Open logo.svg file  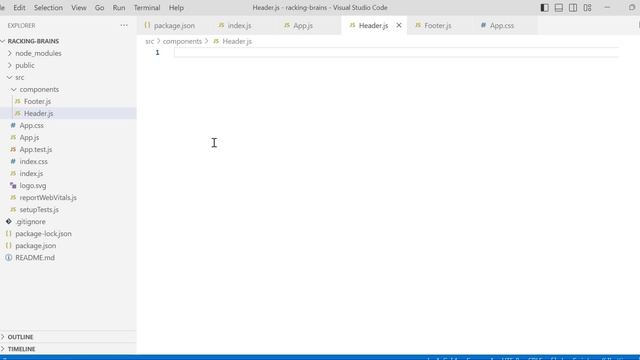tap(33, 186)
